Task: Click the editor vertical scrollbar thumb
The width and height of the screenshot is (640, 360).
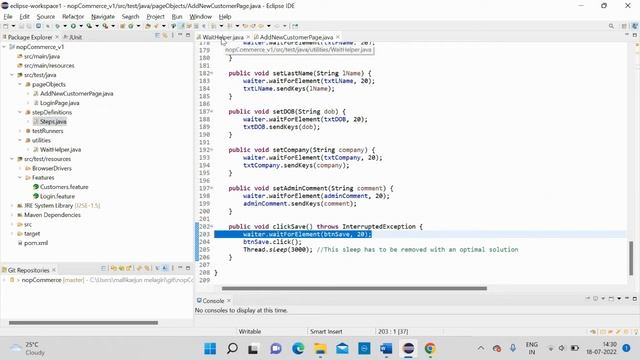Action: [631, 258]
